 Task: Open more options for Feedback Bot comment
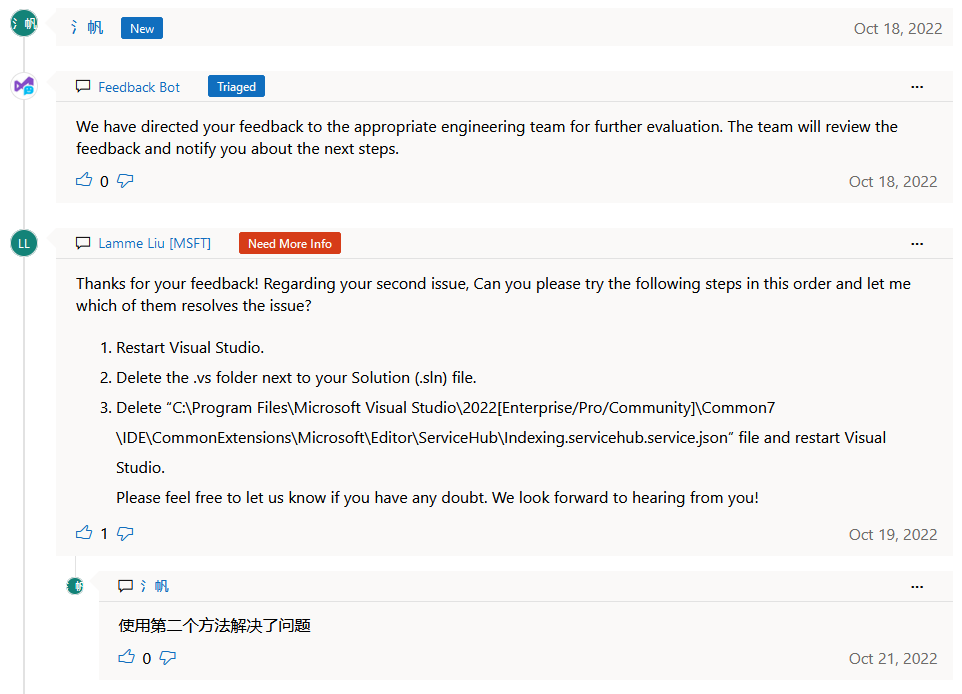[x=917, y=87]
